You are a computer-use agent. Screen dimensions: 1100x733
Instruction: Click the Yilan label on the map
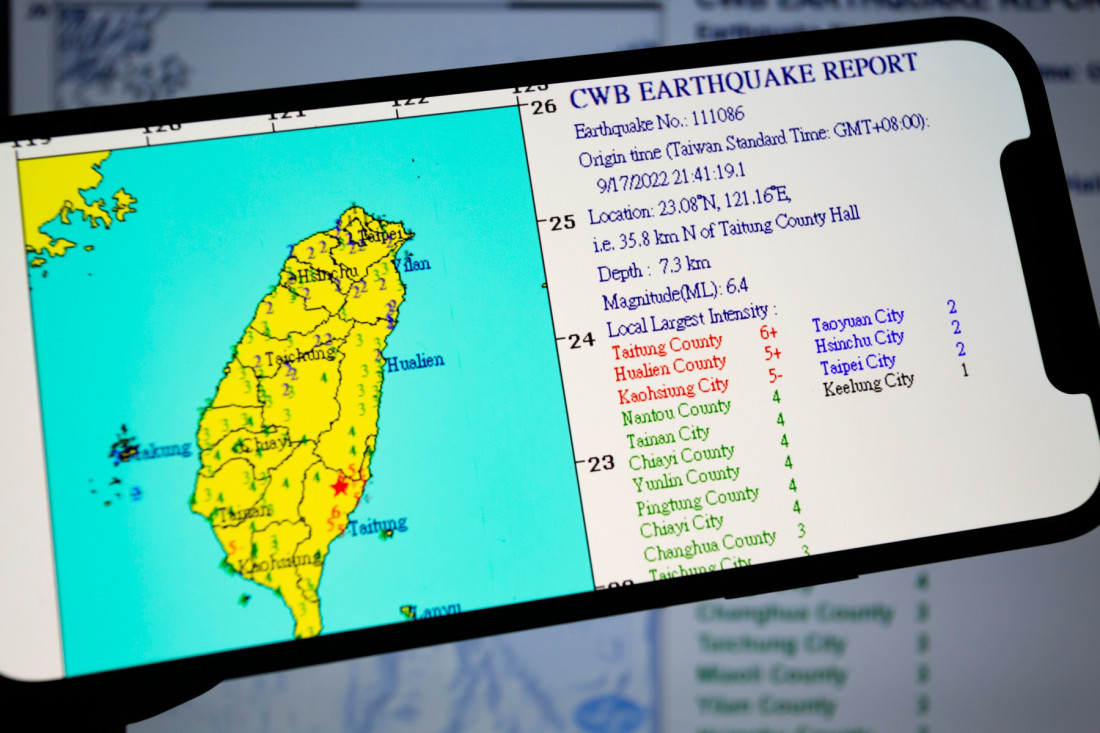point(411,265)
